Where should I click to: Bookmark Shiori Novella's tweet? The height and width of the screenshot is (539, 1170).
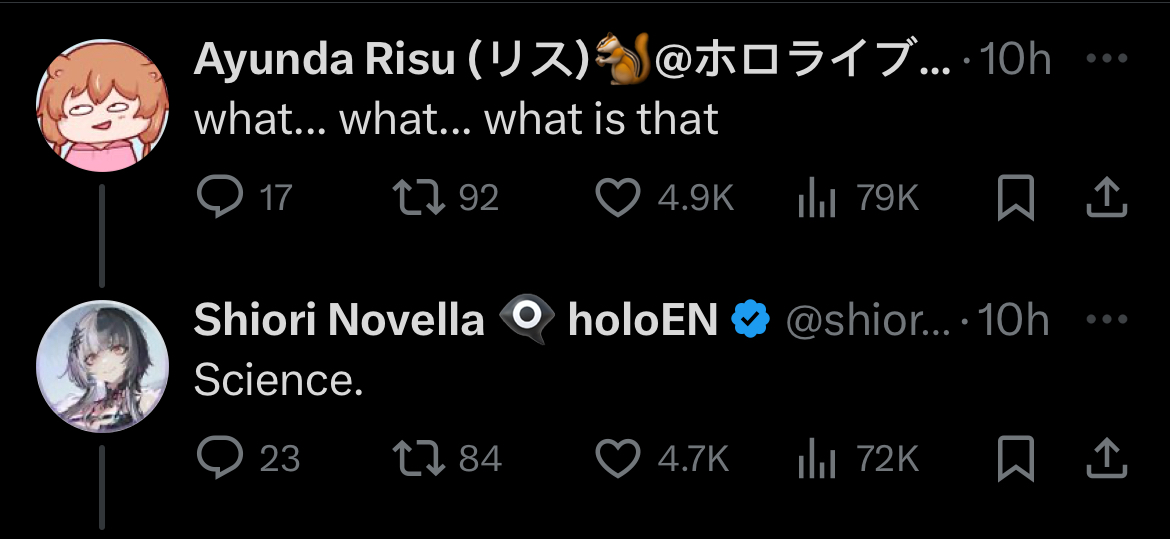(x=1016, y=458)
